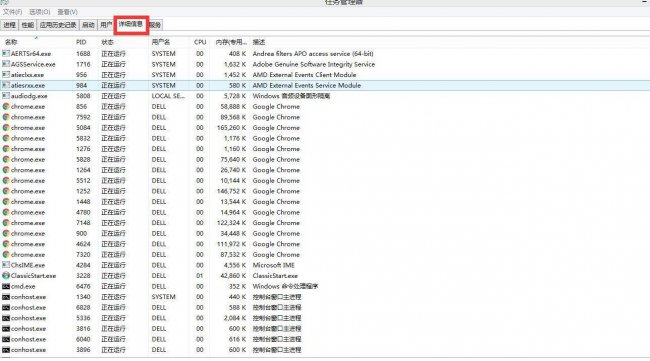Image resolution: width=650 pixels, height=361 pixels.
Task: Switch to the 启动 tab
Action: 88,25
